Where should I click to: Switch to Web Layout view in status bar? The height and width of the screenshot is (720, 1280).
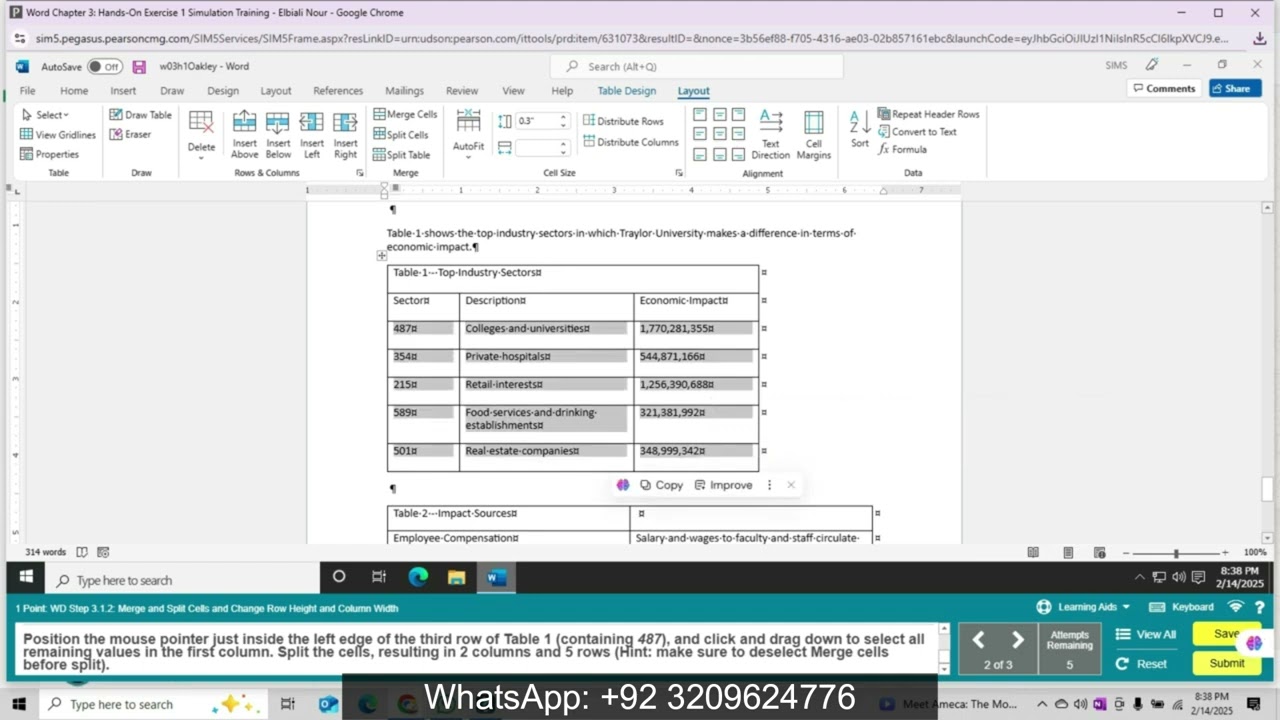point(1100,552)
